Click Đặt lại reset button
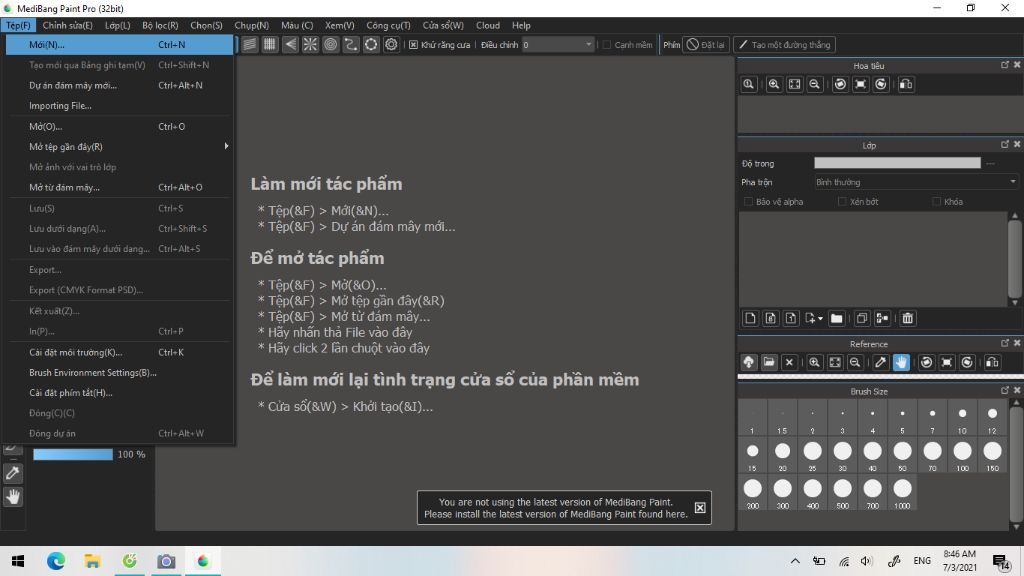 point(705,44)
